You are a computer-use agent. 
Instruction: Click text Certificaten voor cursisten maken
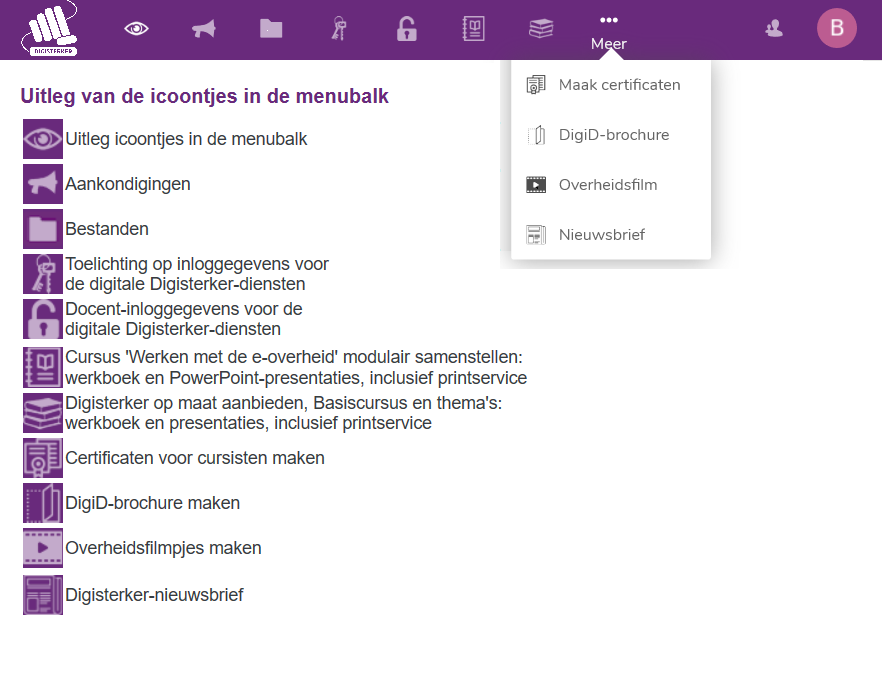195,458
